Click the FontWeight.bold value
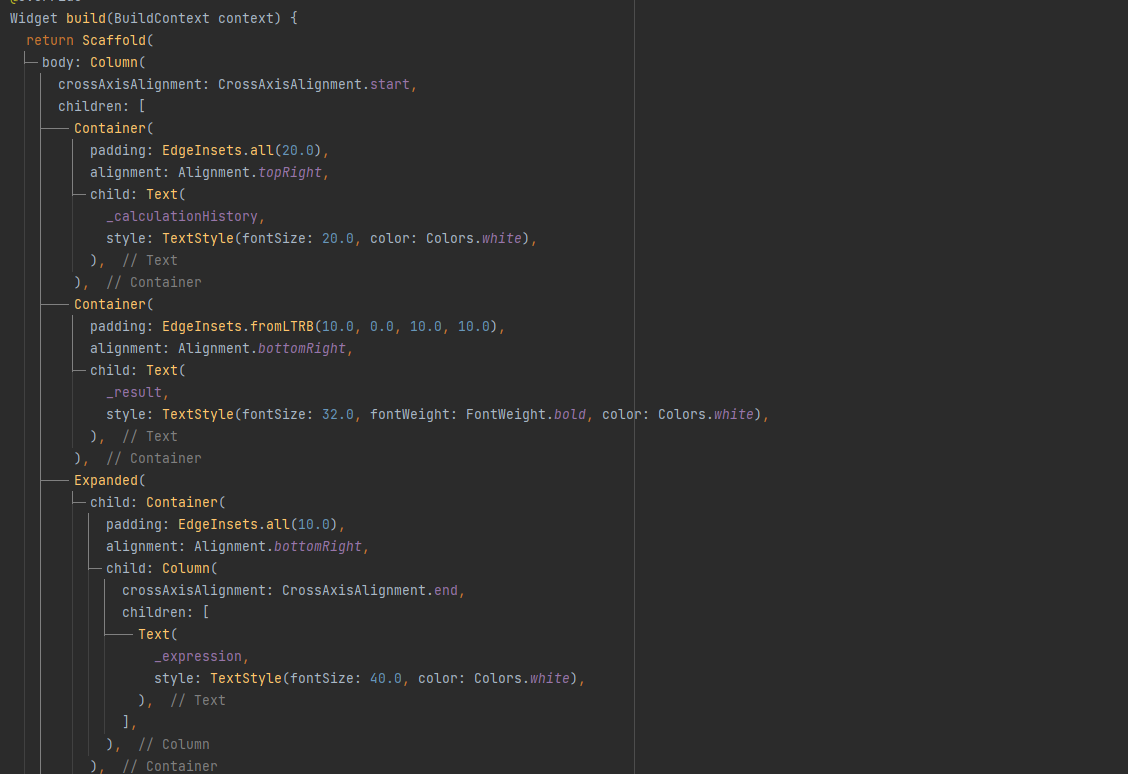 point(526,414)
